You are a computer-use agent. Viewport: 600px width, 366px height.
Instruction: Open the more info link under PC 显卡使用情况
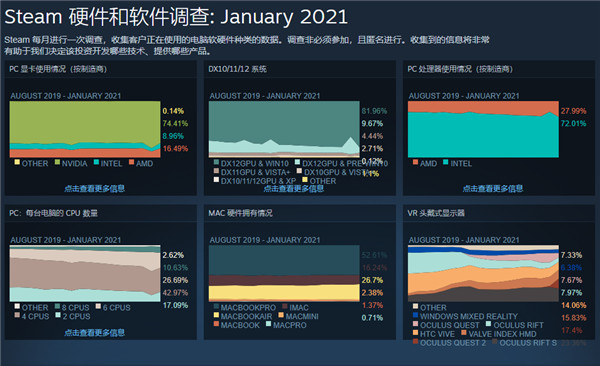point(94,188)
